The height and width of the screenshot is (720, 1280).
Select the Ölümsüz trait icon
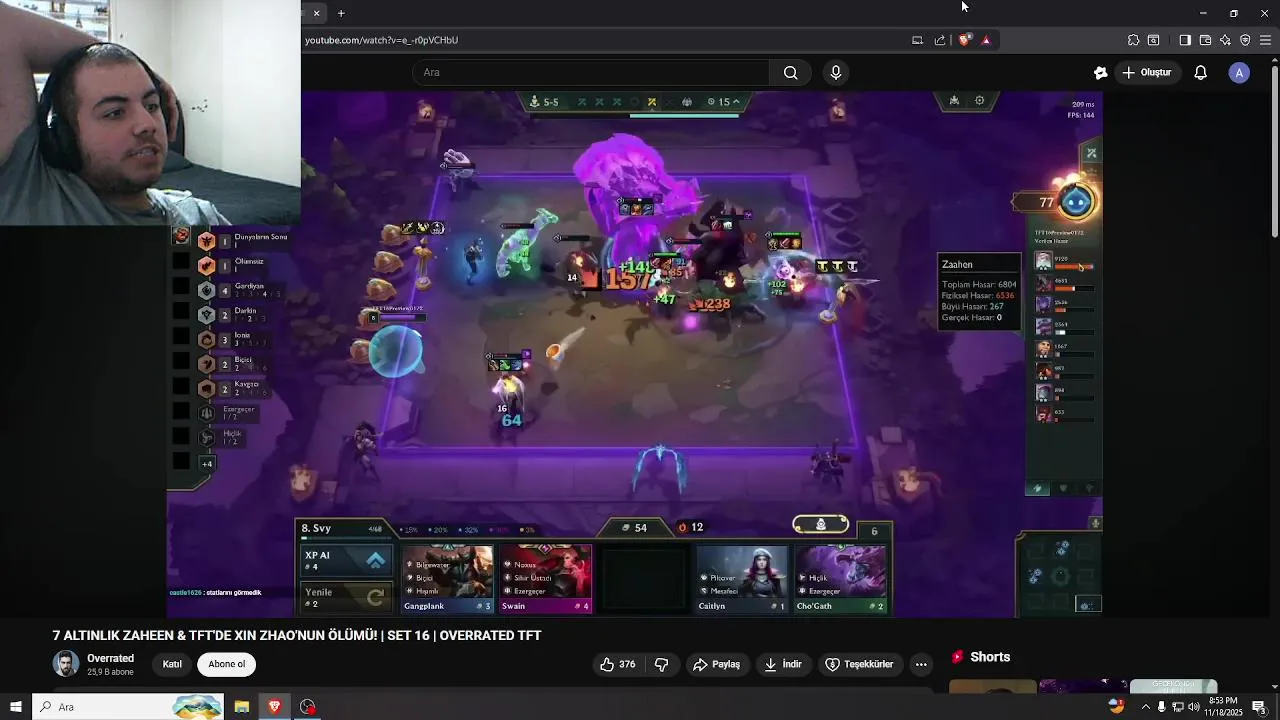coord(206,265)
